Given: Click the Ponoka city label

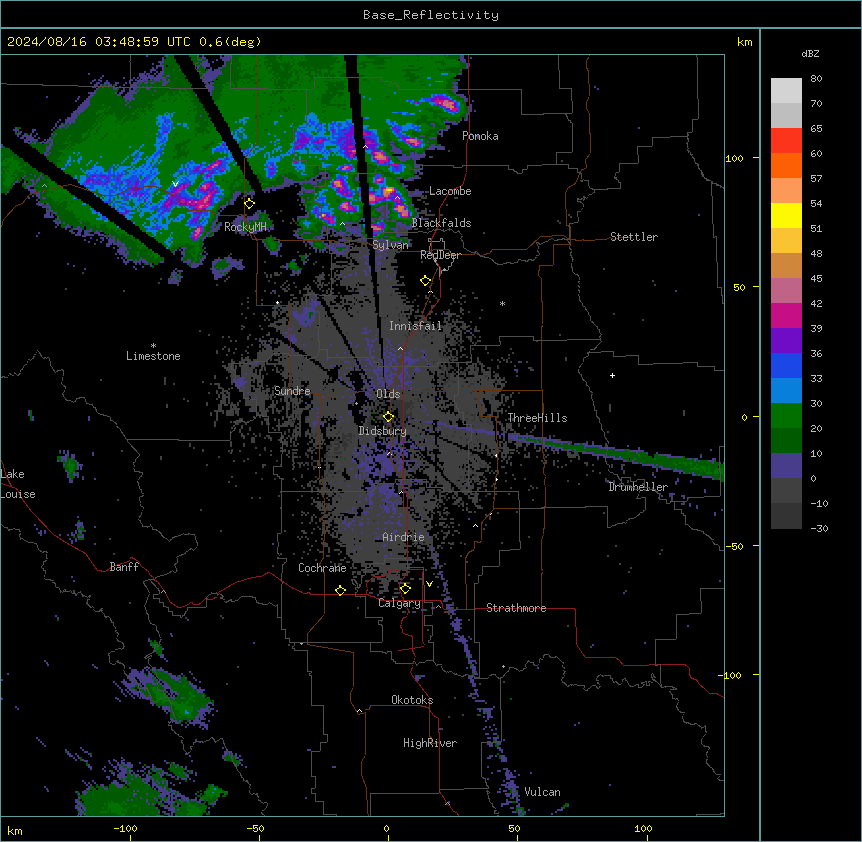Looking at the screenshot, I should point(480,136).
